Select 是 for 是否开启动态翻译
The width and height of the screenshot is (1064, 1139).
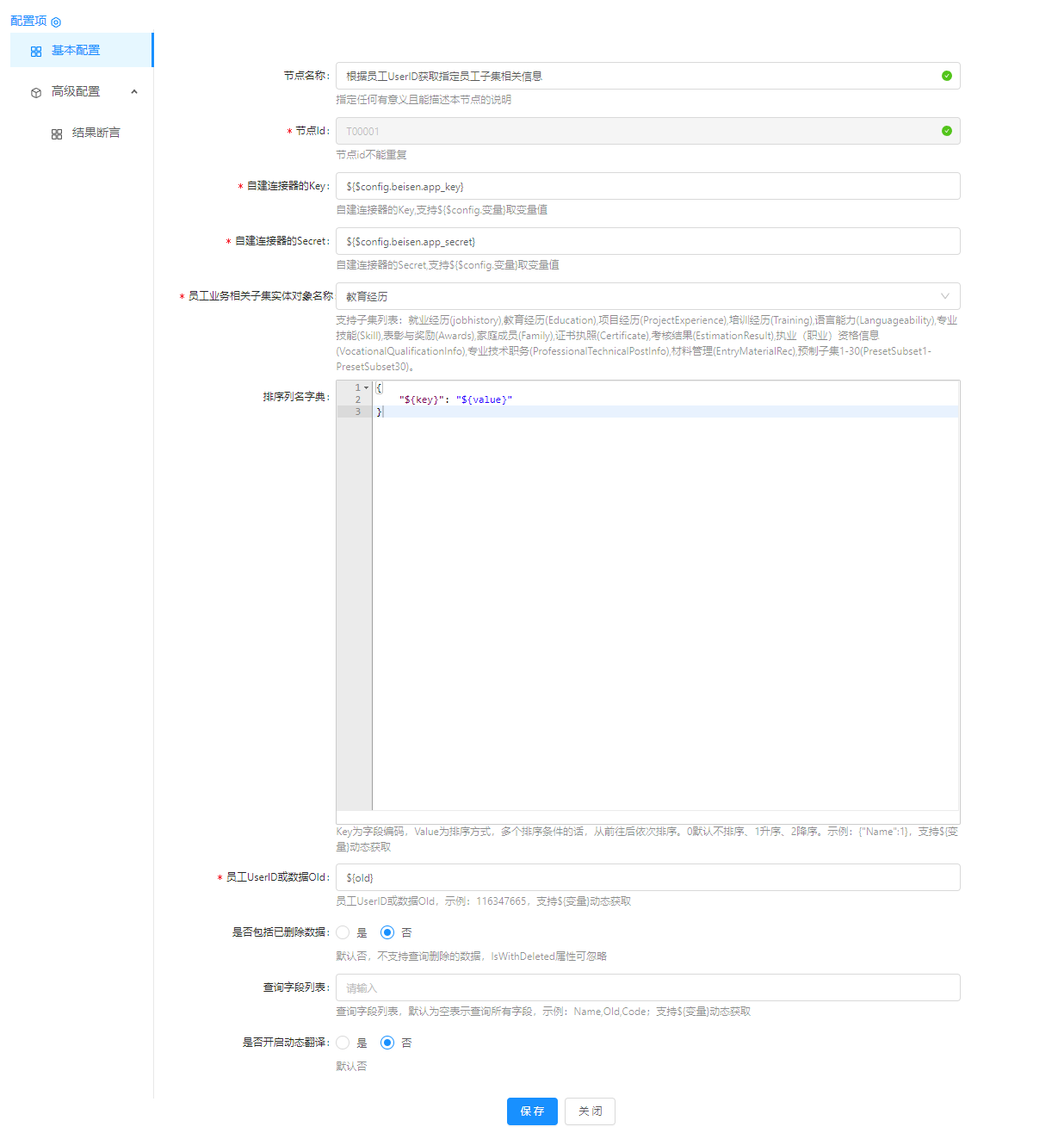click(x=343, y=1043)
